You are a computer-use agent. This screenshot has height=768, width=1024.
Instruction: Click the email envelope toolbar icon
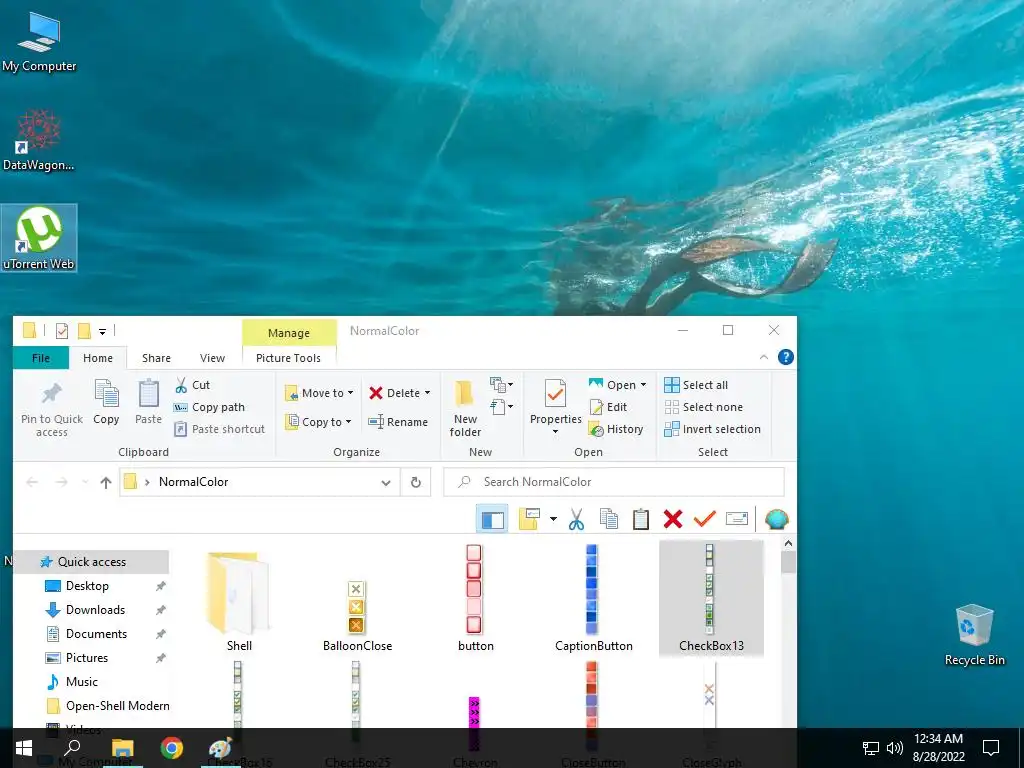click(x=737, y=519)
